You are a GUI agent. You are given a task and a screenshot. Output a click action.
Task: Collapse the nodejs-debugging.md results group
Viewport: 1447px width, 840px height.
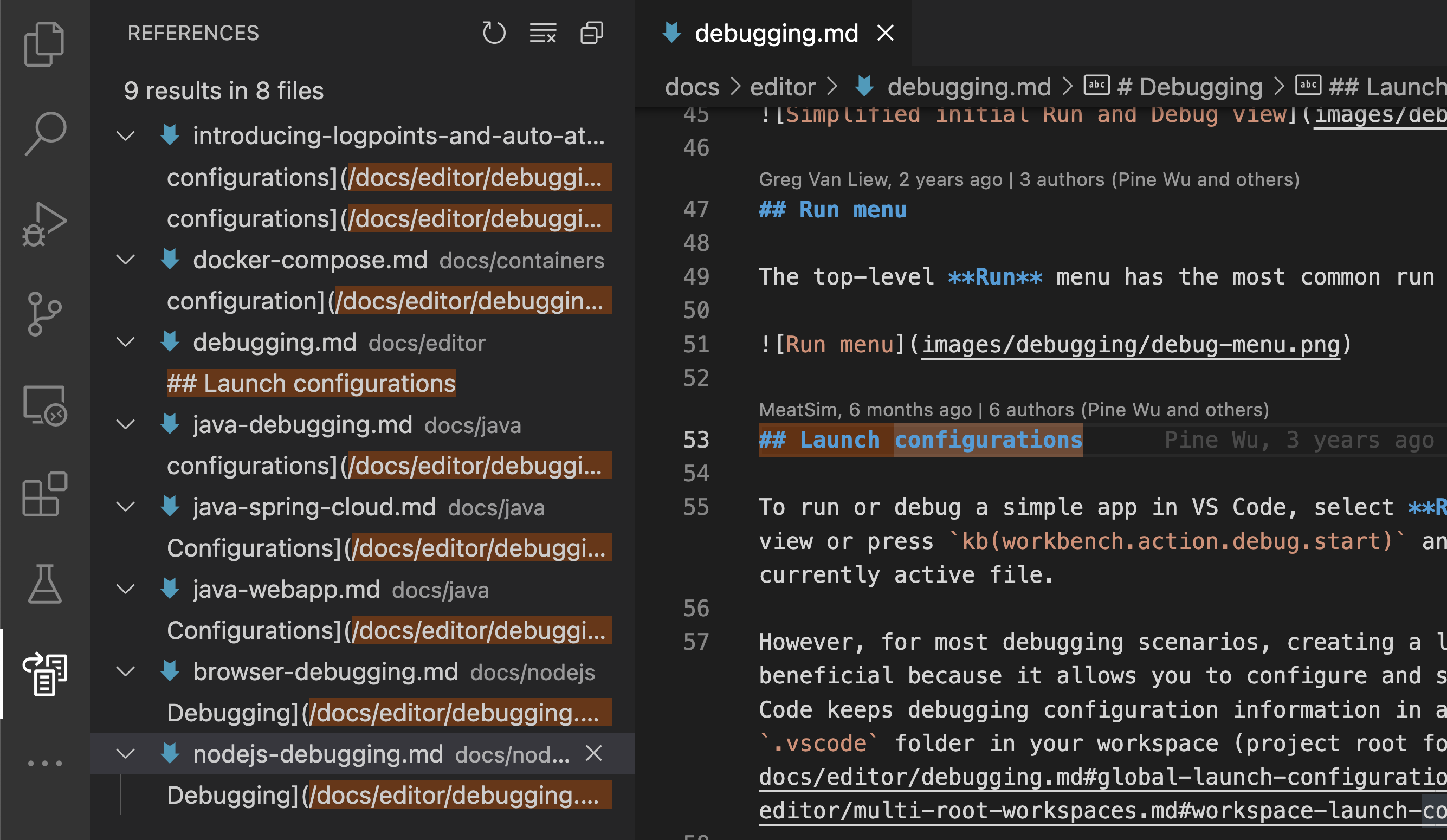point(126,754)
